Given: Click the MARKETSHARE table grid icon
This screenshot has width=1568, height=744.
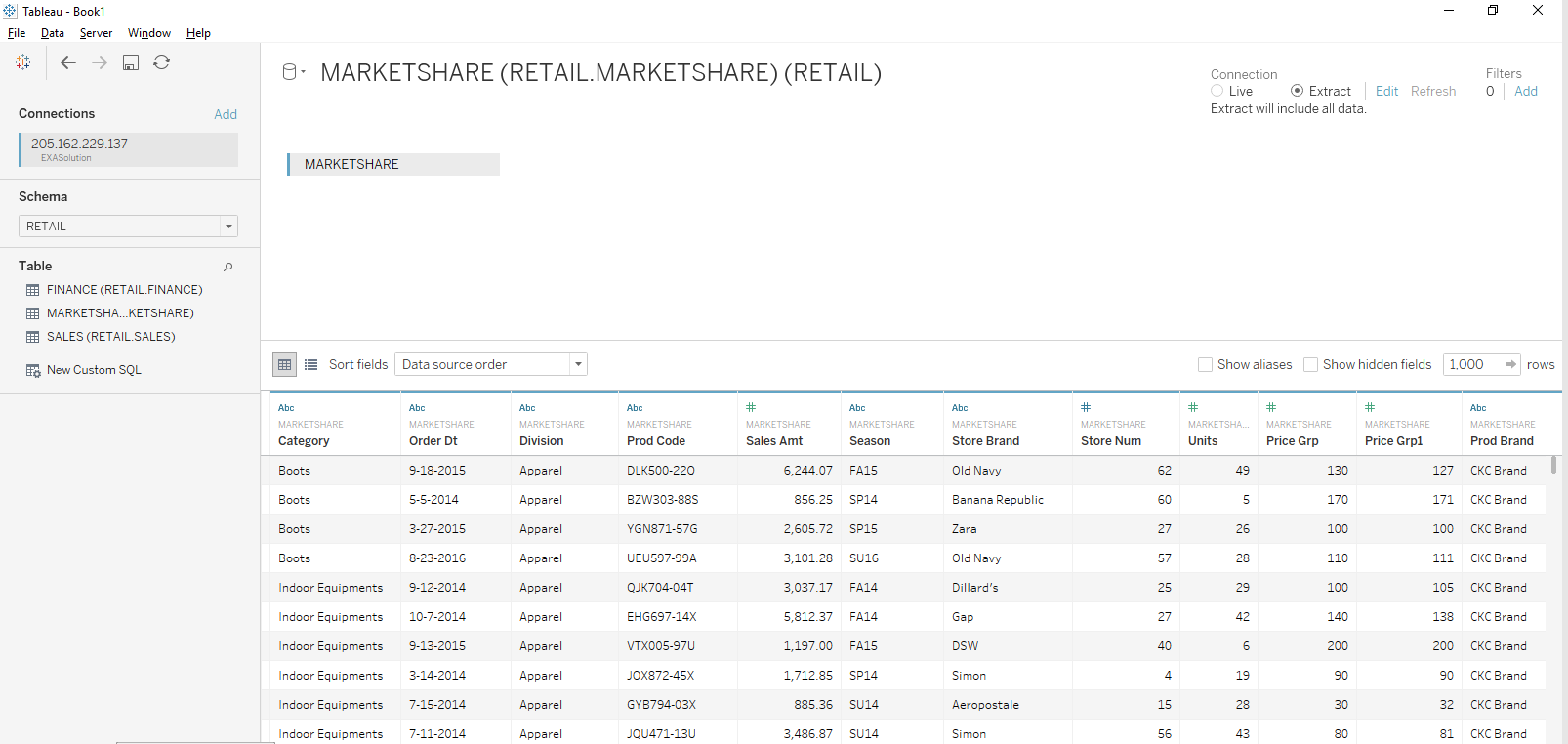Looking at the screenshot, I should pyautogui.click(x=33, y=313).
